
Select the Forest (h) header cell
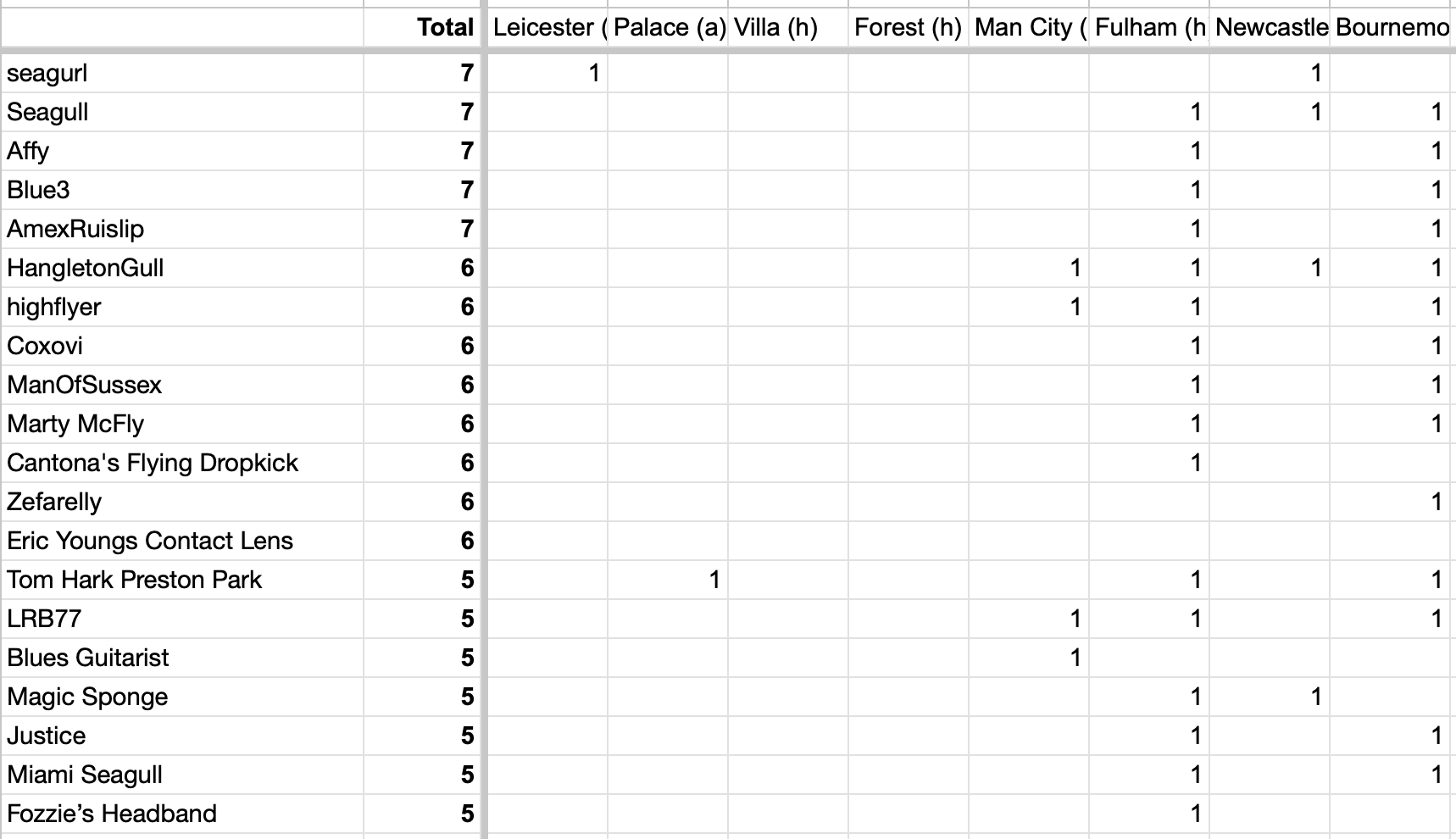[908, 28]
